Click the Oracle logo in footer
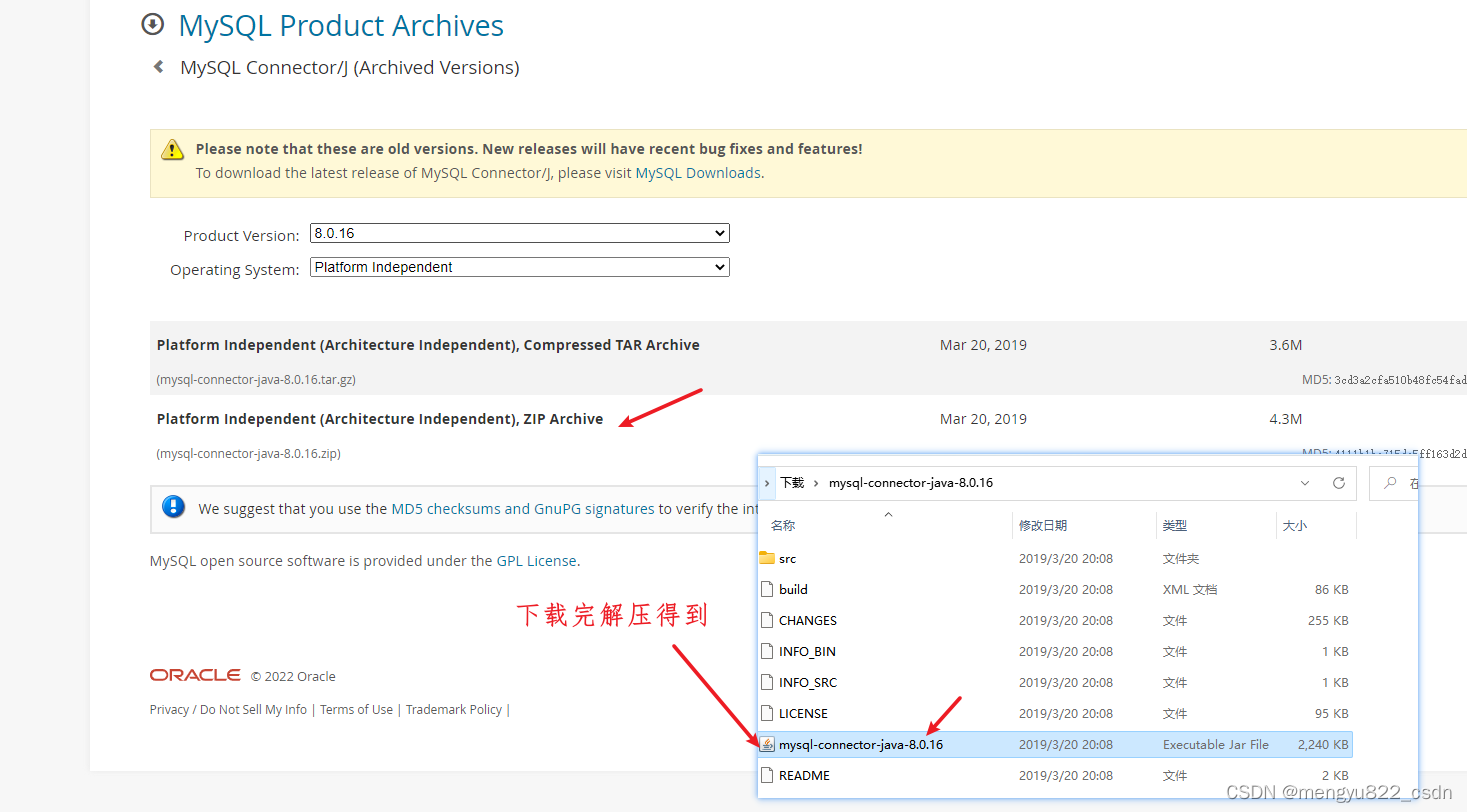This screenshot has width=1467, height=812. pos(195,676)
